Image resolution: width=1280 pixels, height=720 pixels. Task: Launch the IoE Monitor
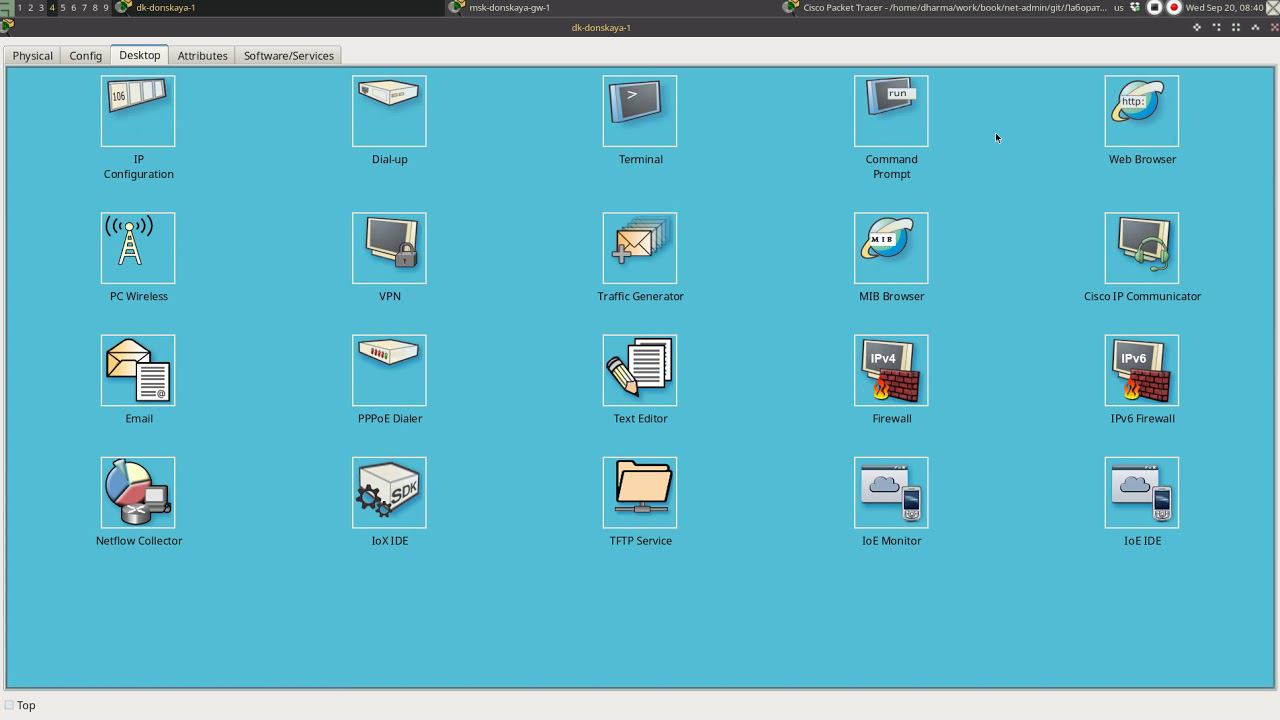coord(891,492)
